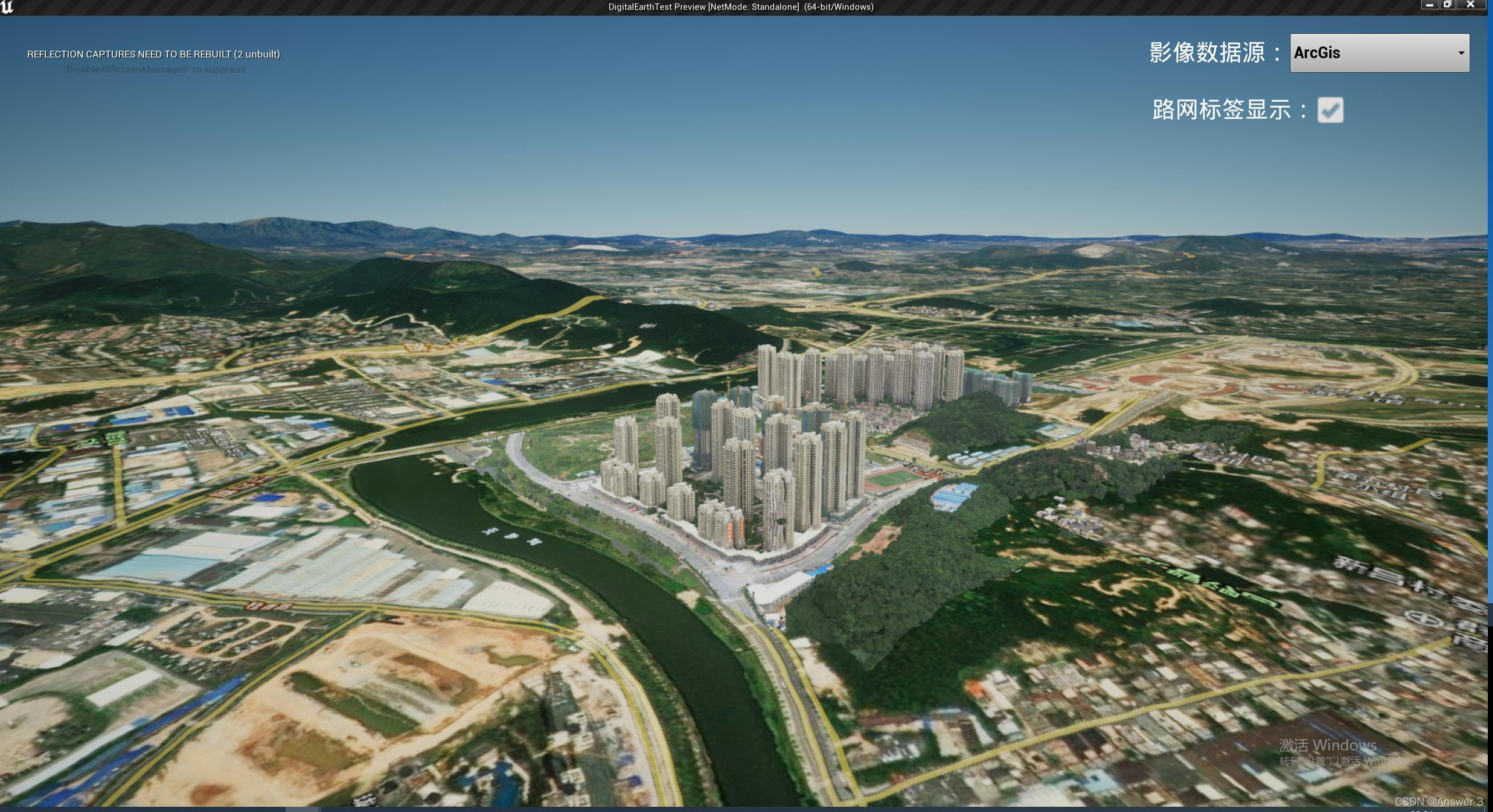Click the CSDN @Answer-3 watermark text
Screen dimensions: 1493x812
click(x=1438, y=802)
